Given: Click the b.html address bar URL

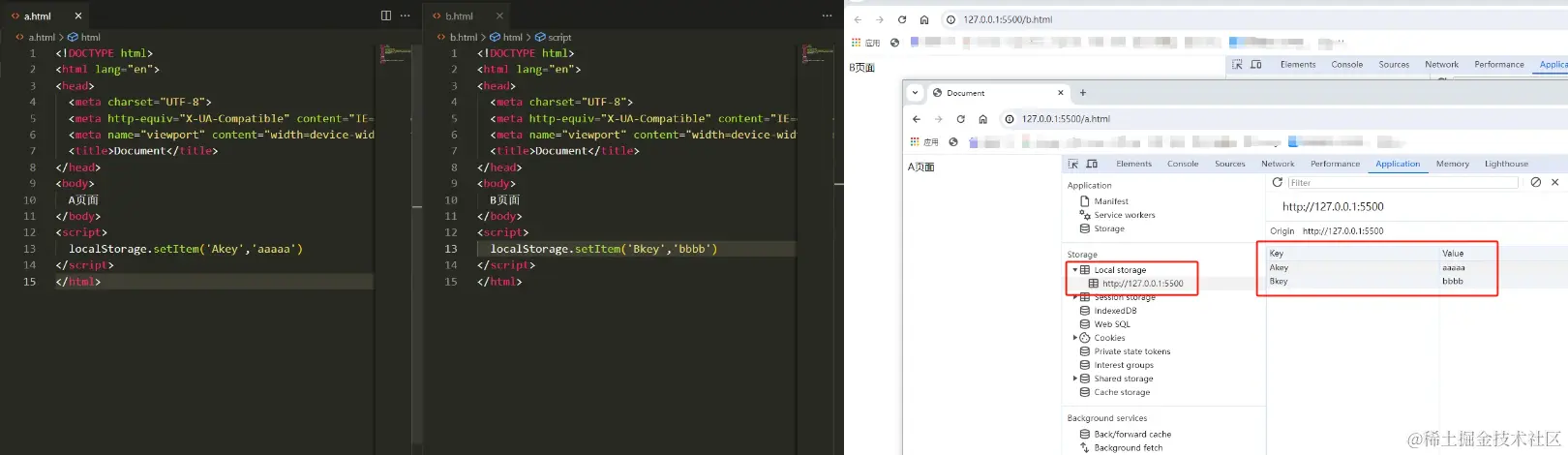Looking at the screenshot, I should pyautogui.click(x=1008, y=19).
